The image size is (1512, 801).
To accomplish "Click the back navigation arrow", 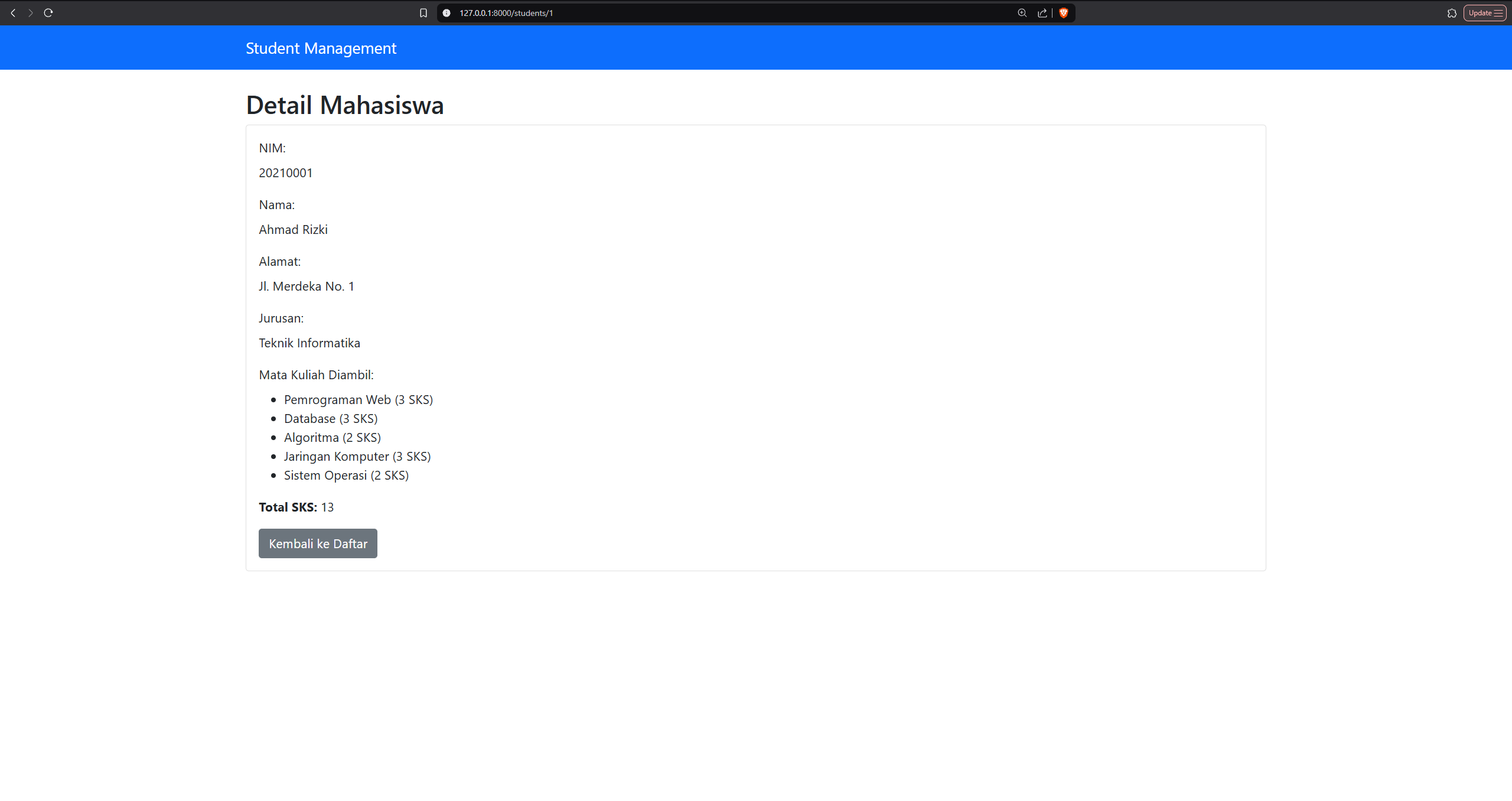I will [12, 12].
